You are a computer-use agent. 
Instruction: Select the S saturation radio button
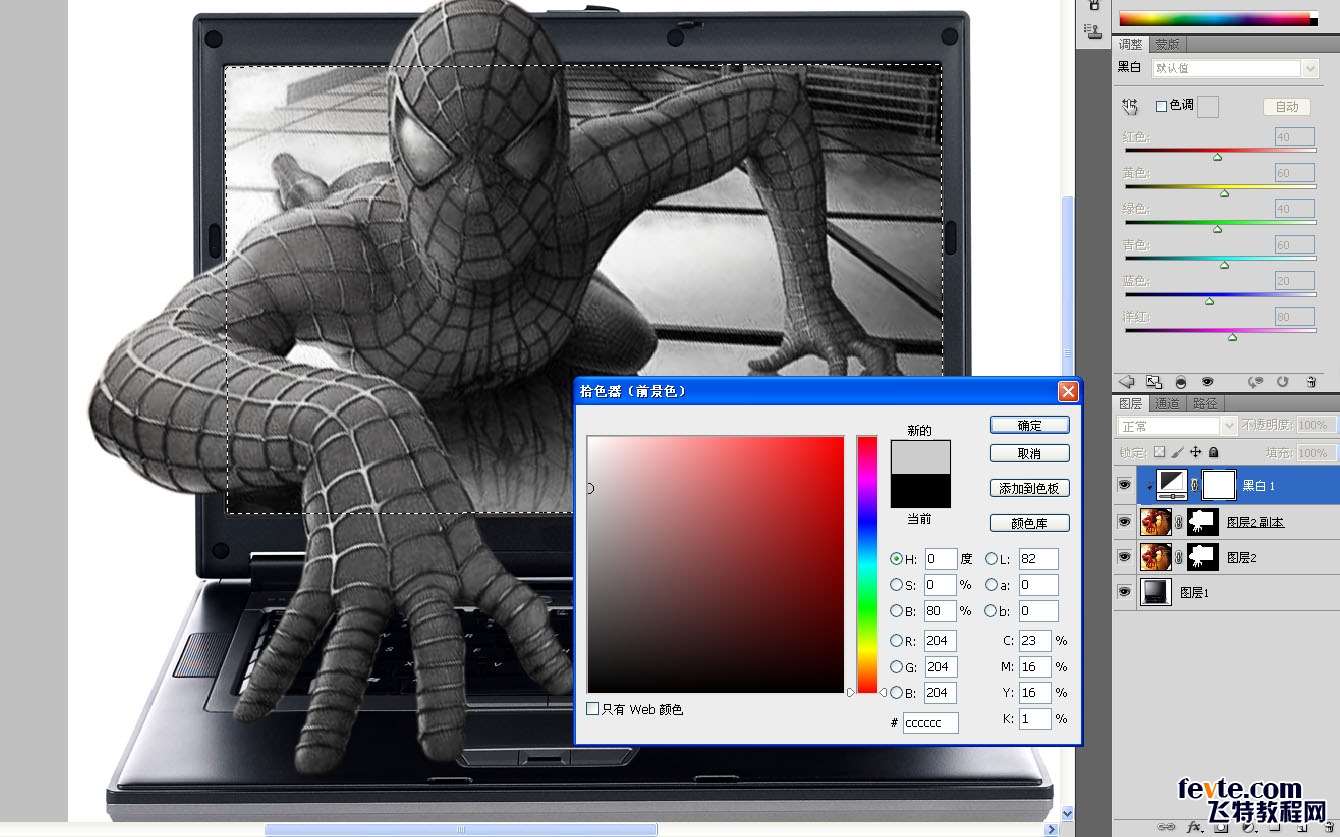tap(896, 585)
